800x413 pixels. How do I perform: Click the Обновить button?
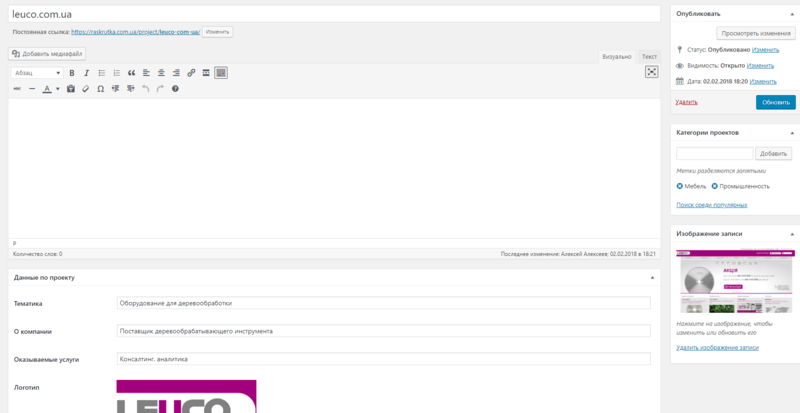click(776, 102)
